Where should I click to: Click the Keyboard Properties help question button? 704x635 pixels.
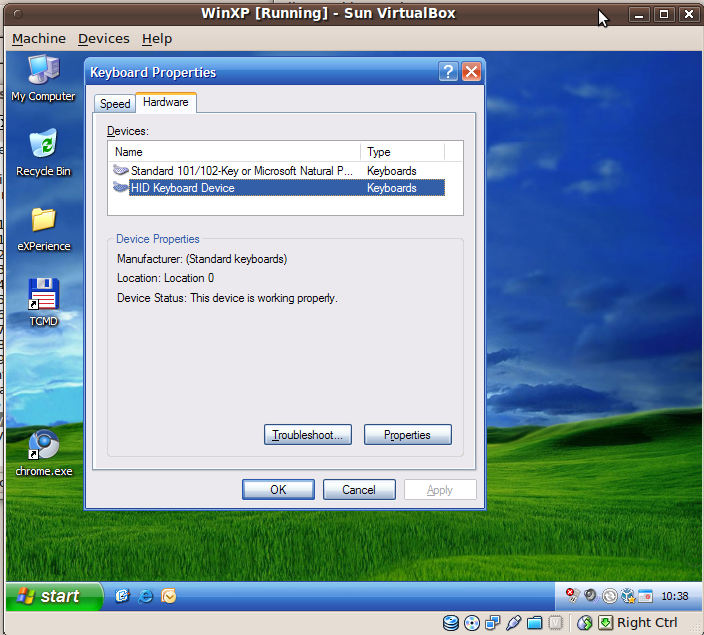point(448,71)
